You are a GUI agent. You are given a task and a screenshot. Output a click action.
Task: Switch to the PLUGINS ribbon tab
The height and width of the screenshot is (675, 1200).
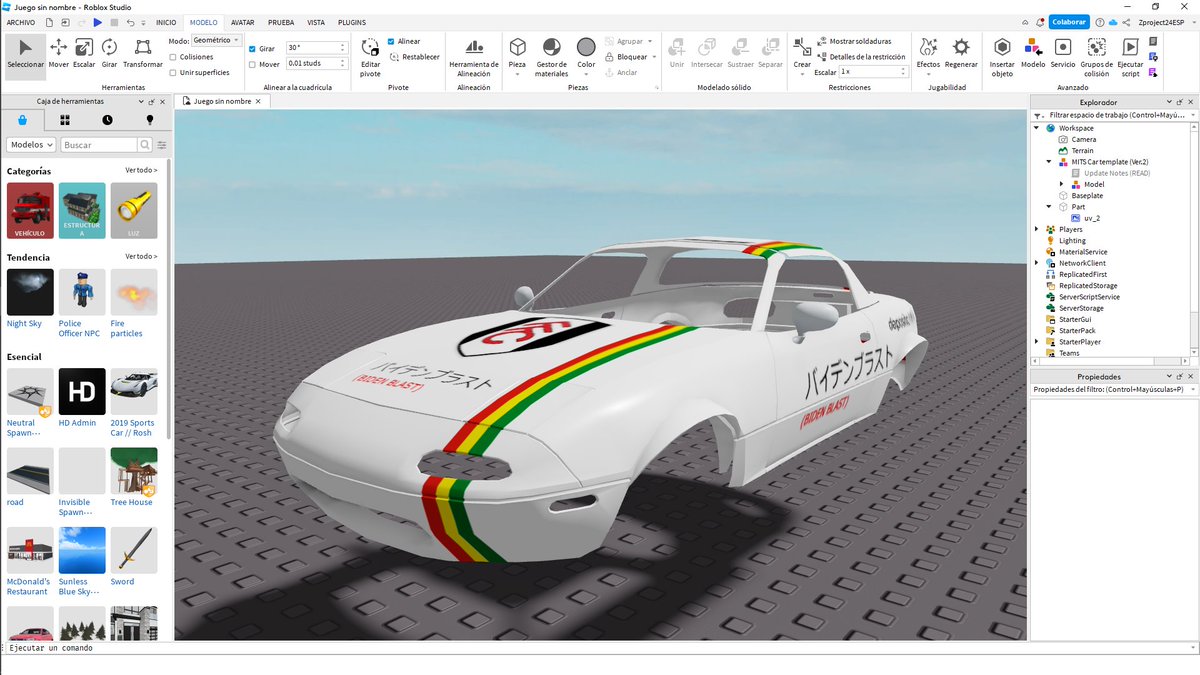pyautogui.click(x=352, y=22)
